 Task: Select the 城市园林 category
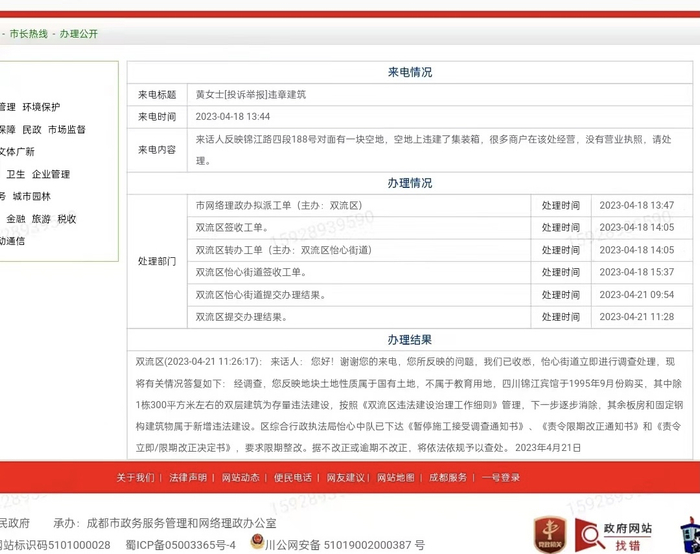pos(32,196)
